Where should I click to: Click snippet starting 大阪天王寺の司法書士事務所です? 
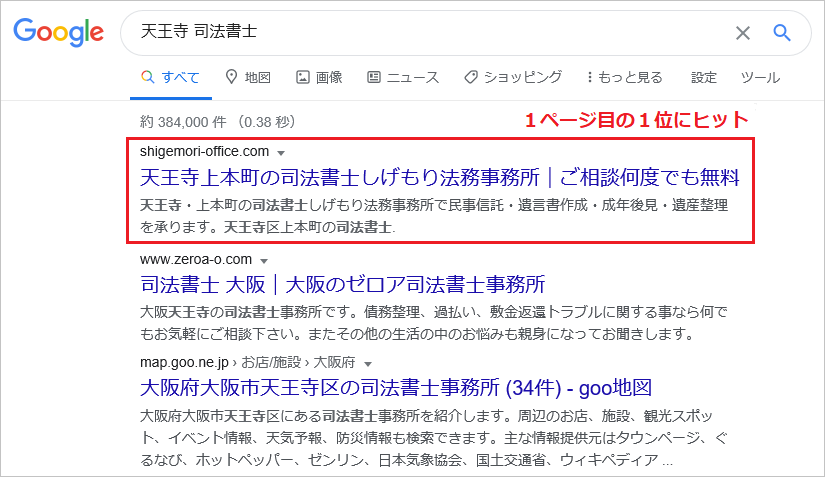click(434, 323)
